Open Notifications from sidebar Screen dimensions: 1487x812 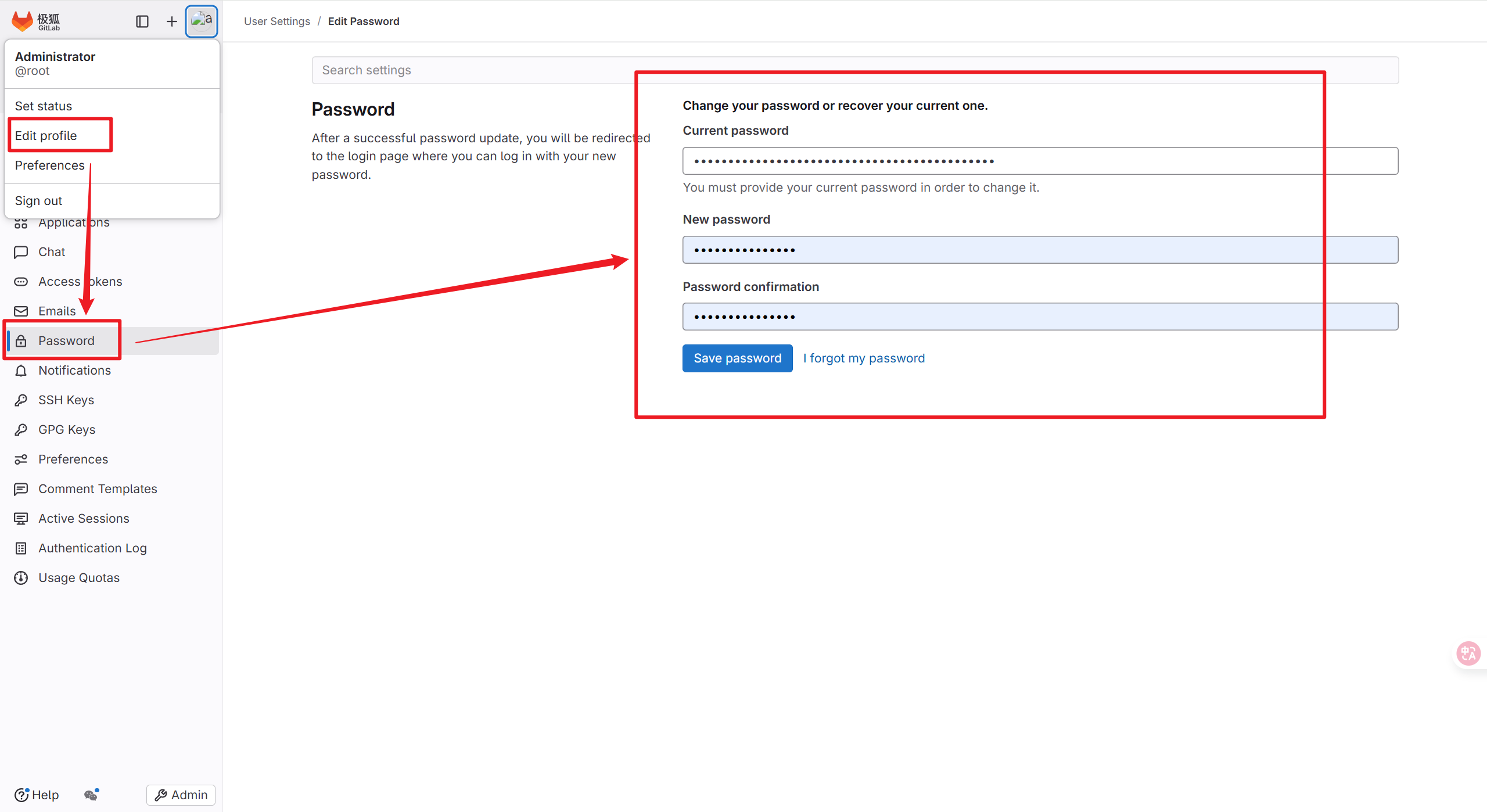74,370
